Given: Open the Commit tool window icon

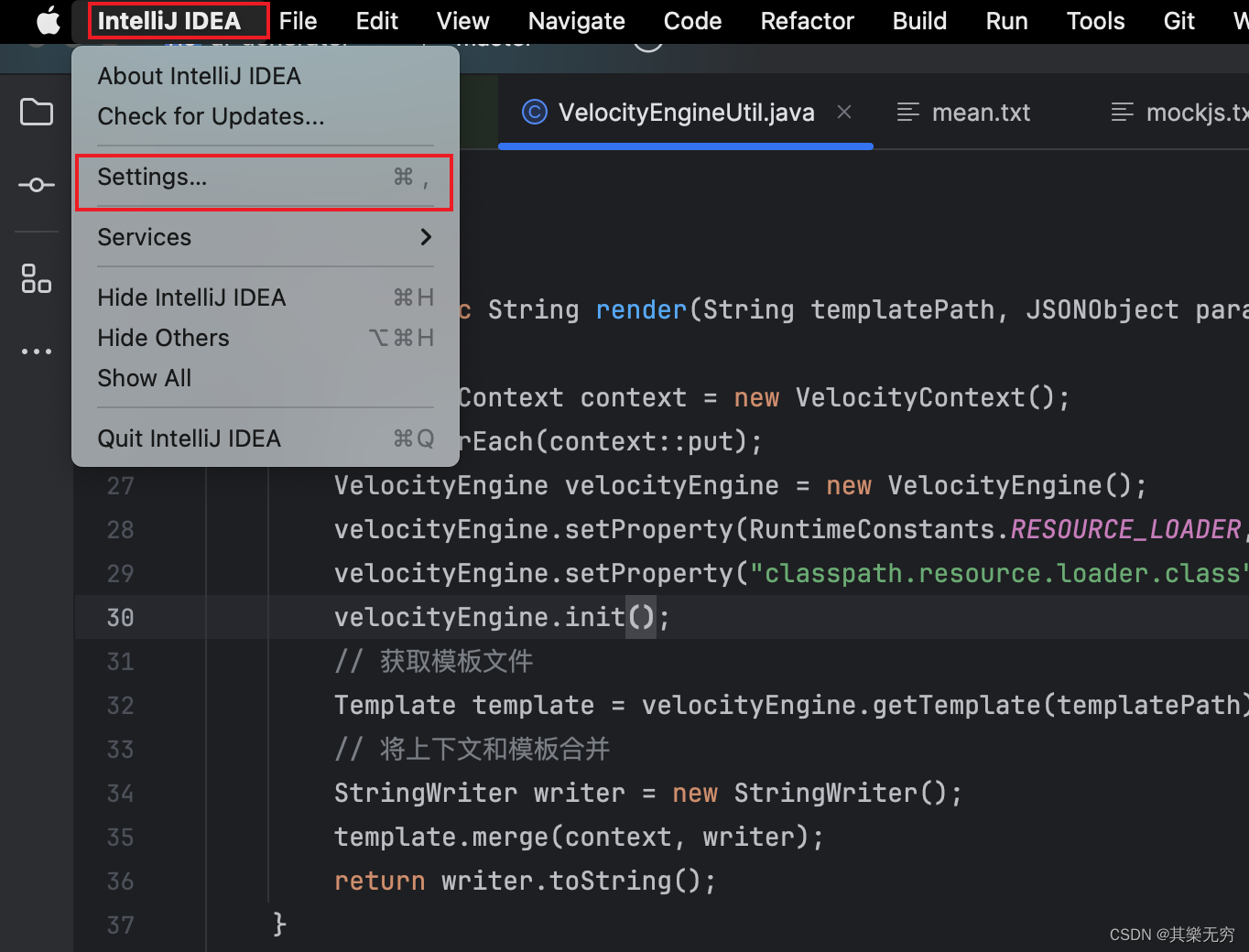Looking at the screenshot, I should (x=37, y=185).
